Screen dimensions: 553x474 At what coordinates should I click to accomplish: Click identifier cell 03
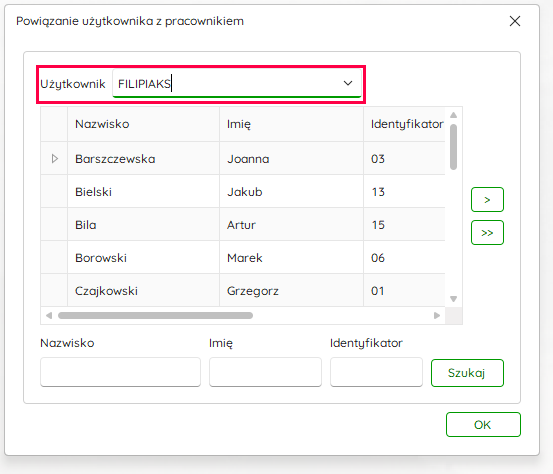(x=404, y=158)
